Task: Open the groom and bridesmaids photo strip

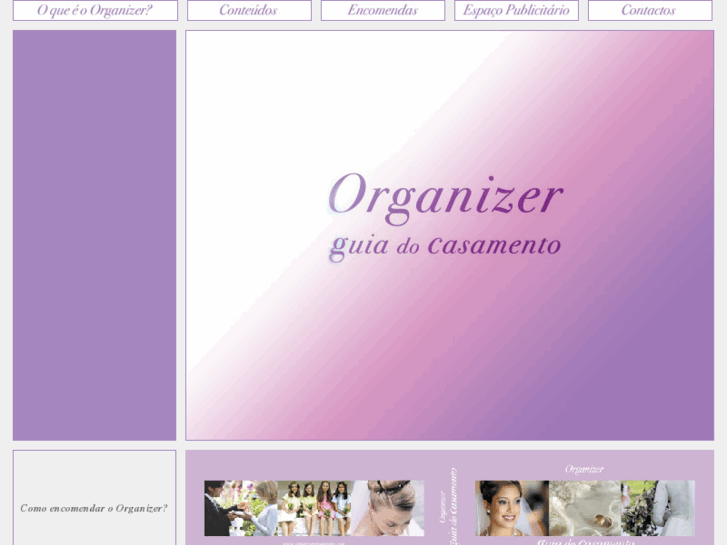Action: pos(314,508)
